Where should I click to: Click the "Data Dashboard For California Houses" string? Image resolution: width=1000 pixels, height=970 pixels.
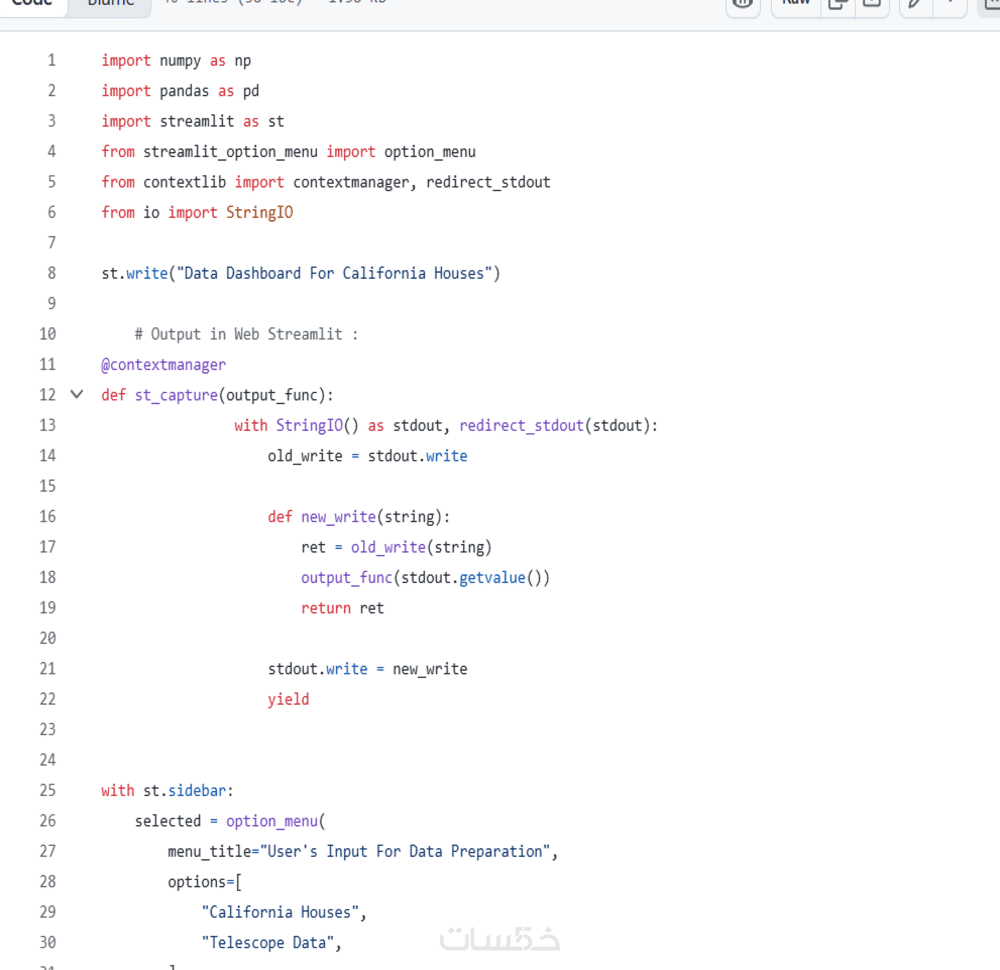[x=334, y=274]
